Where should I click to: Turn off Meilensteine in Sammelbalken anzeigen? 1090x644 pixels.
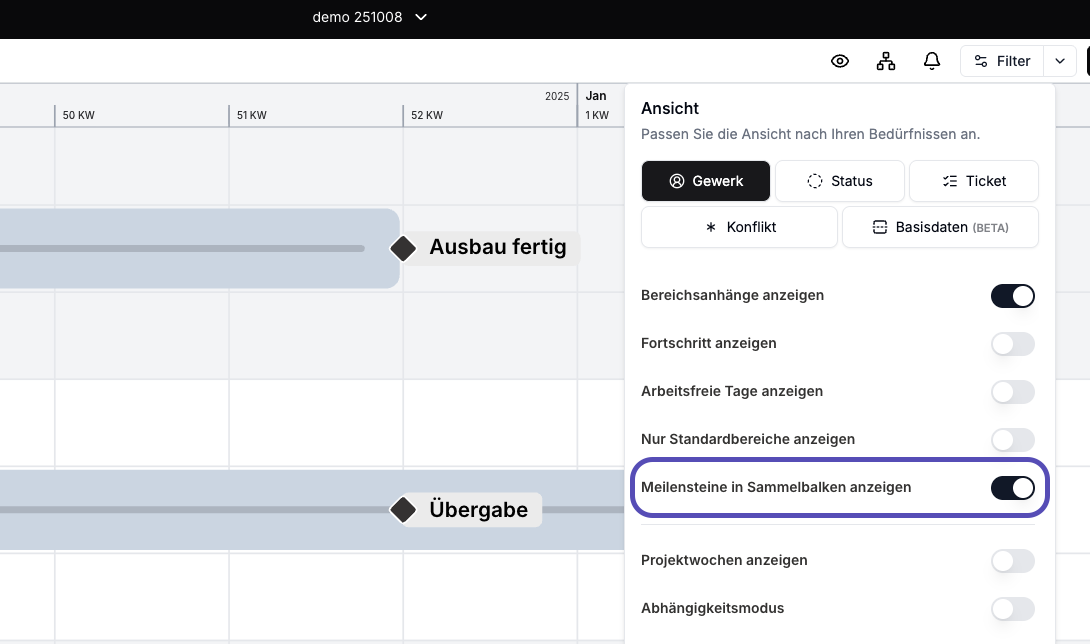pos(1012,488)
